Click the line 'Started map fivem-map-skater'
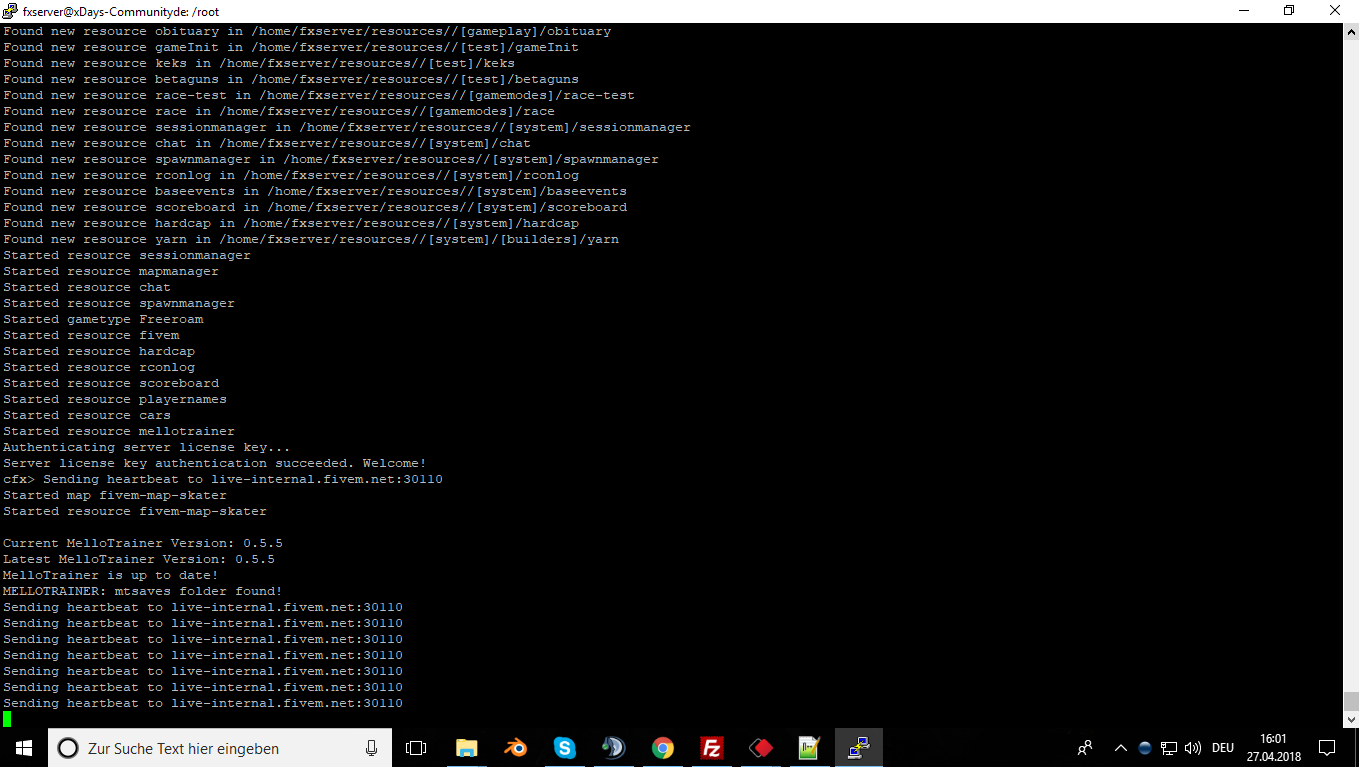 pos(115,495)
